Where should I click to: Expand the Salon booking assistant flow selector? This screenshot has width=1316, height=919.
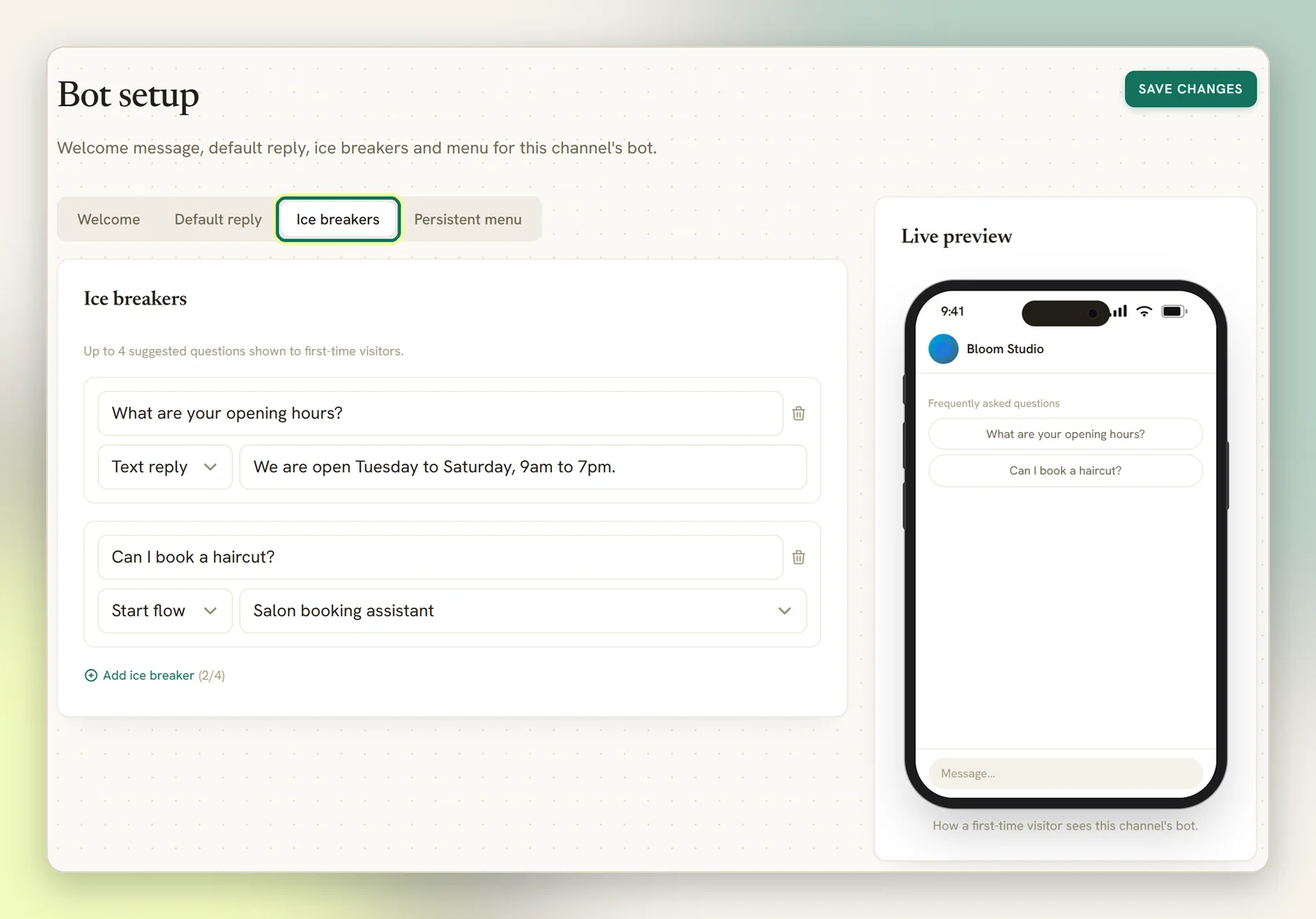[523, 610]
